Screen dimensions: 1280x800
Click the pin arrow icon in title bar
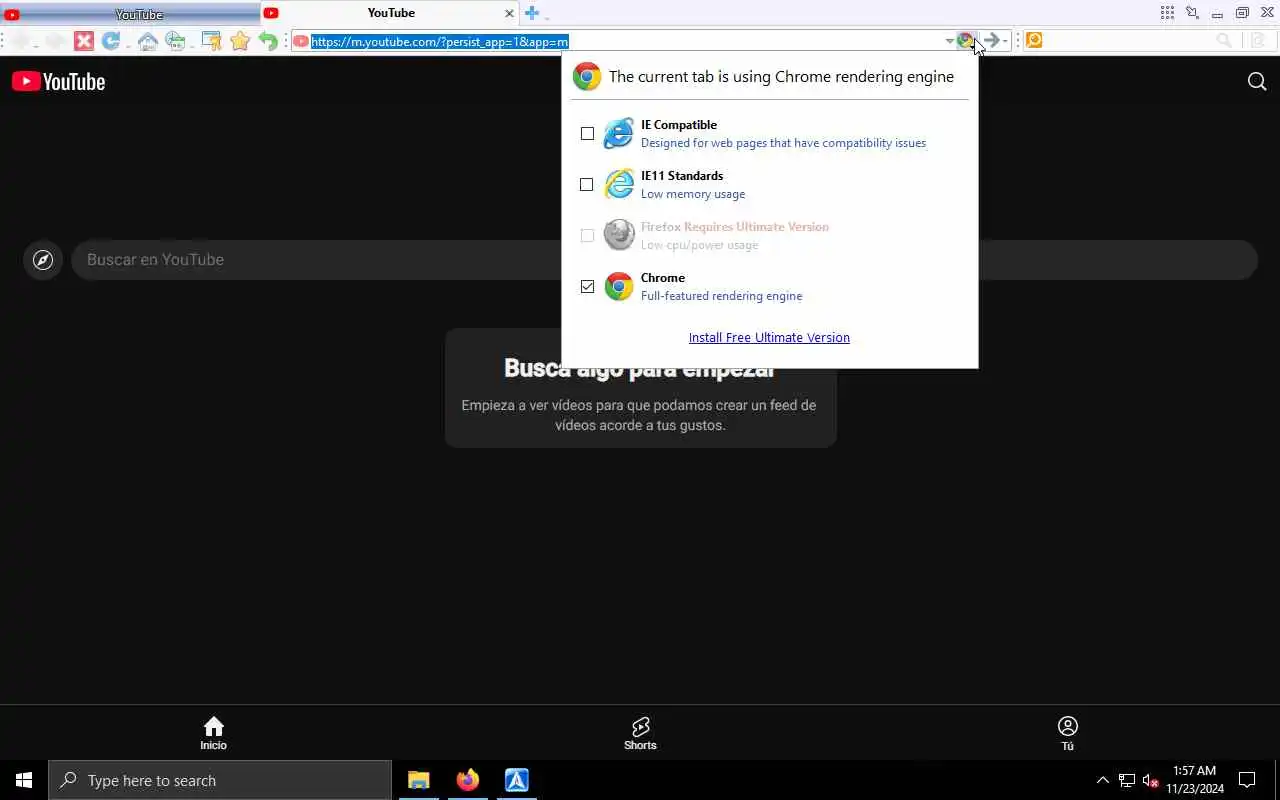tap(1192, 13)
